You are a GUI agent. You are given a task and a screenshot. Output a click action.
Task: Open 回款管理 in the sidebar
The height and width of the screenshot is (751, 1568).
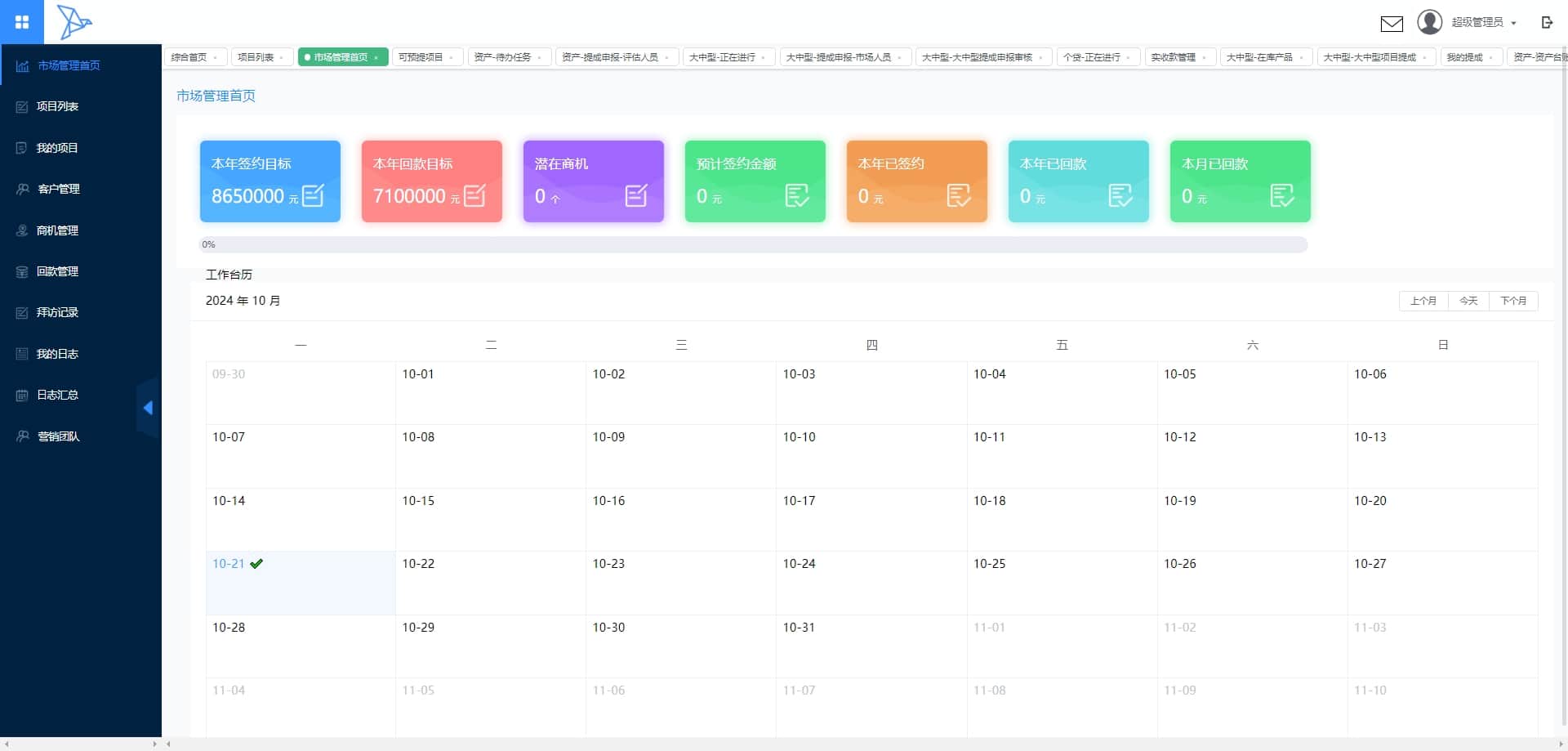(x=57, y=271)
